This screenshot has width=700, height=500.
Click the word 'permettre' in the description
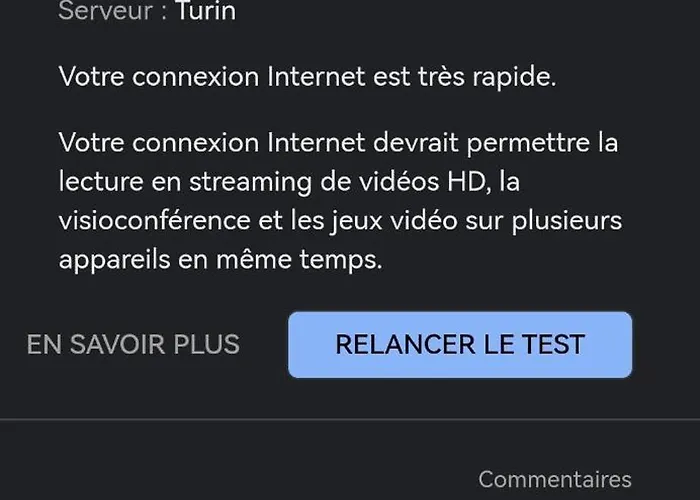click(x=528, y=143)
